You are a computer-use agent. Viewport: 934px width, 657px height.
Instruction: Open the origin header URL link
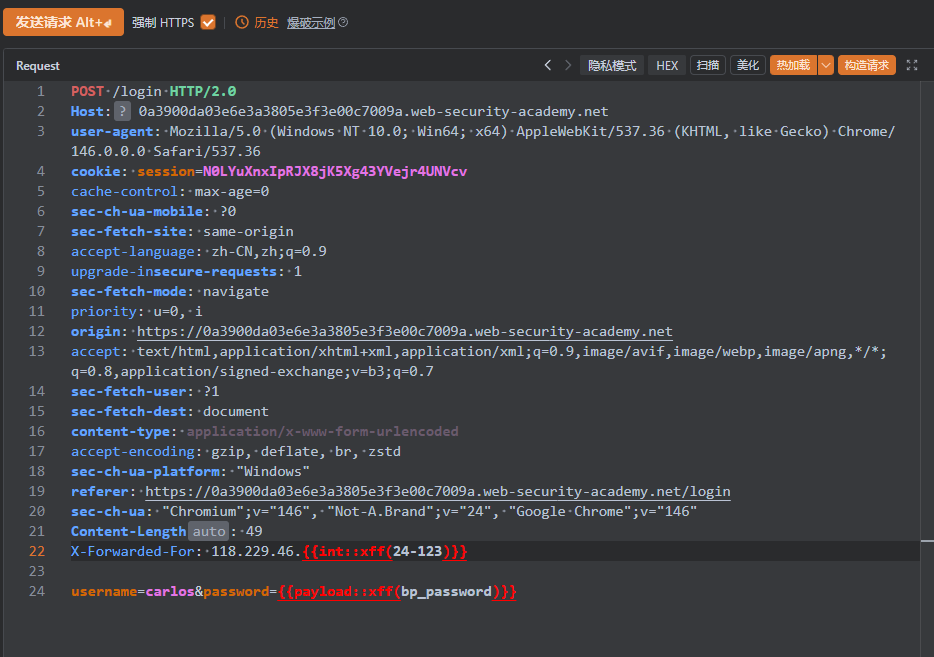[404, 331]
